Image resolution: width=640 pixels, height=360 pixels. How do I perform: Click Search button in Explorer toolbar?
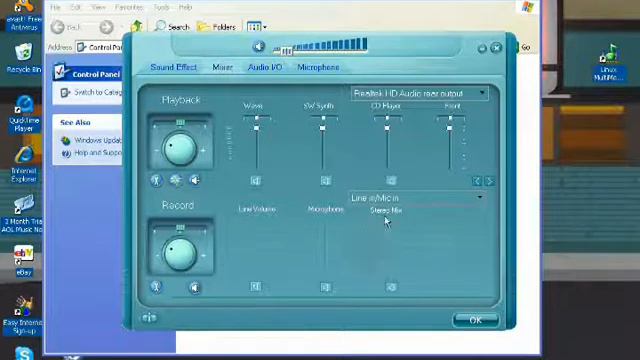172,27
